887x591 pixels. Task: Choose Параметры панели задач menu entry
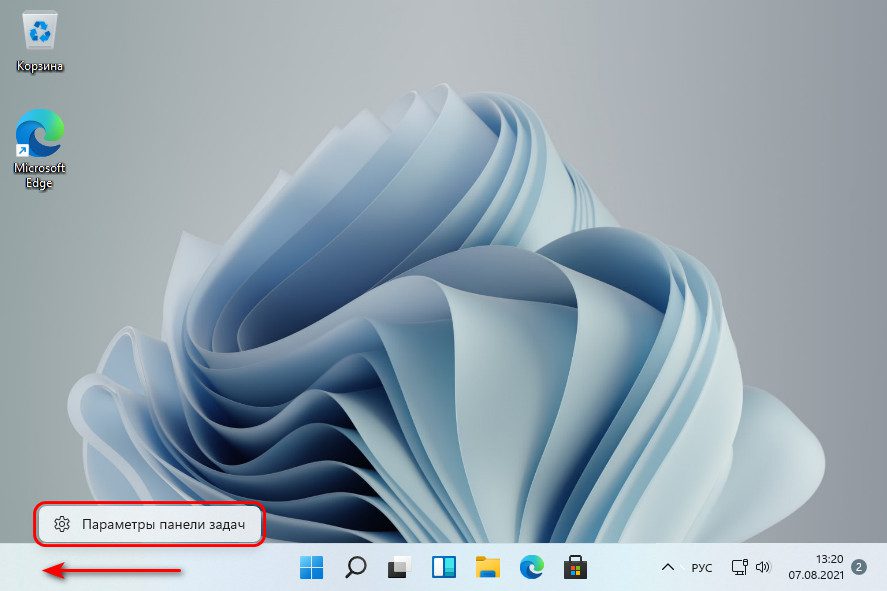150,524
